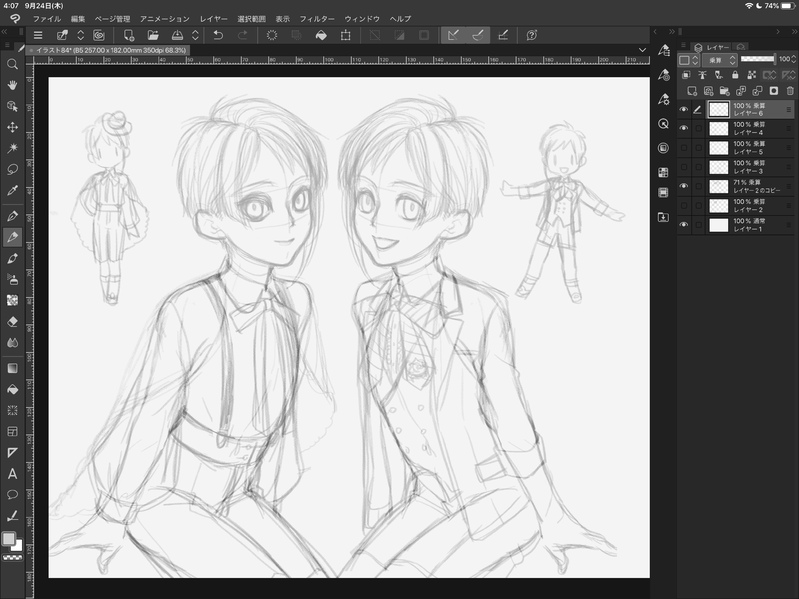This screenshot has width=799, height=599.
Task: Select the Text tool
Action: click(12, 474)
